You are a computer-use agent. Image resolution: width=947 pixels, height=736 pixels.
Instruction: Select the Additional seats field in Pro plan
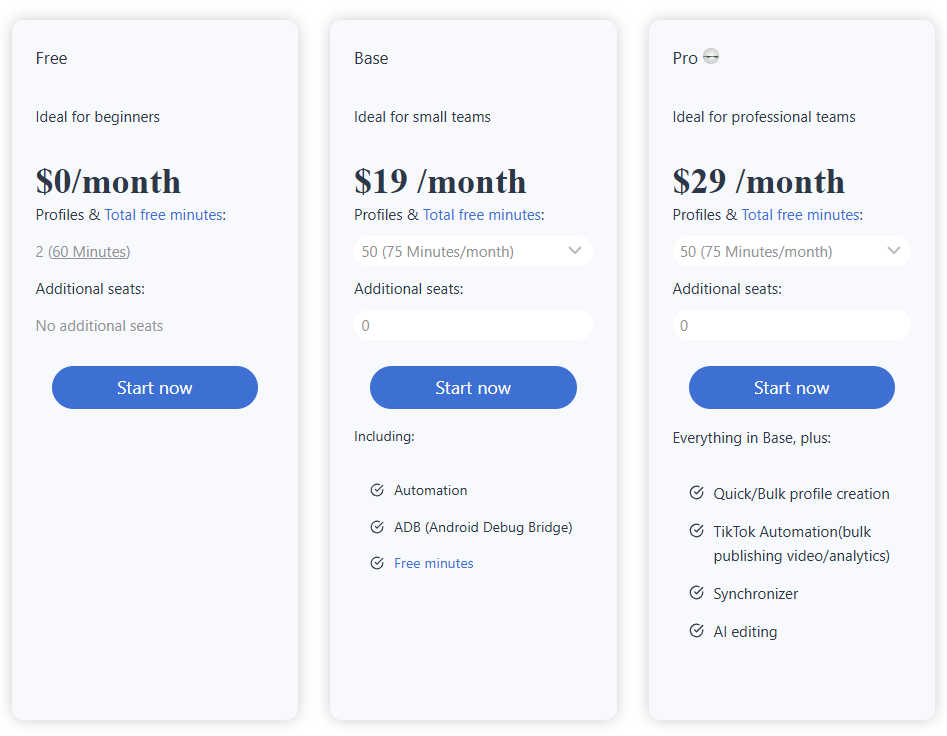(x=791, y=325)
